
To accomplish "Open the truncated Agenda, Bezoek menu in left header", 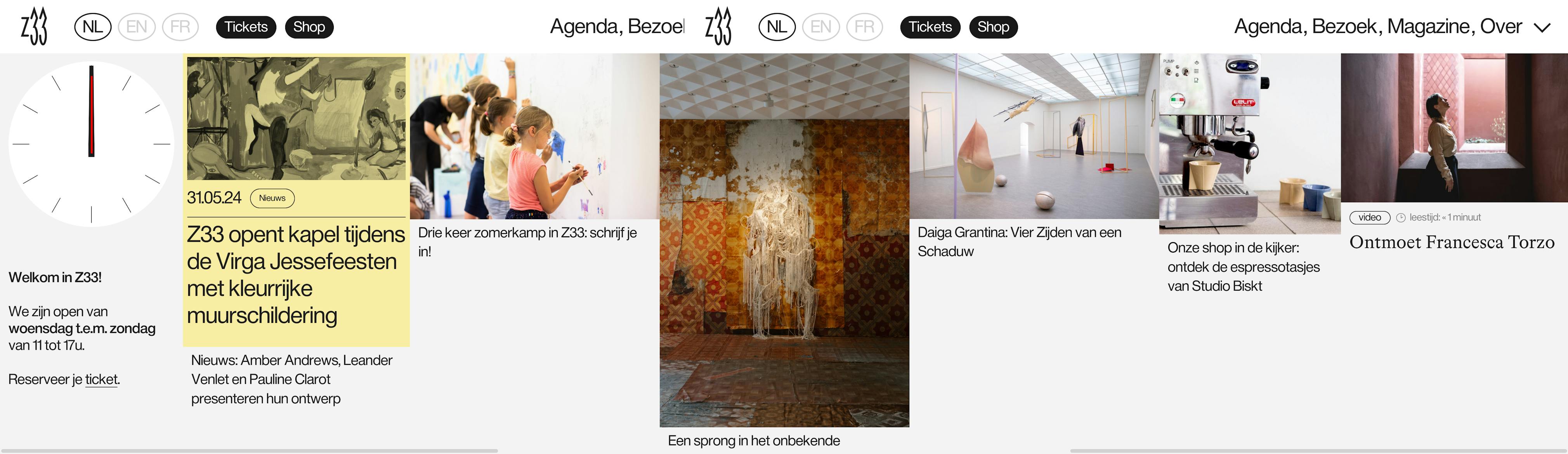I will tap(617, 26).
